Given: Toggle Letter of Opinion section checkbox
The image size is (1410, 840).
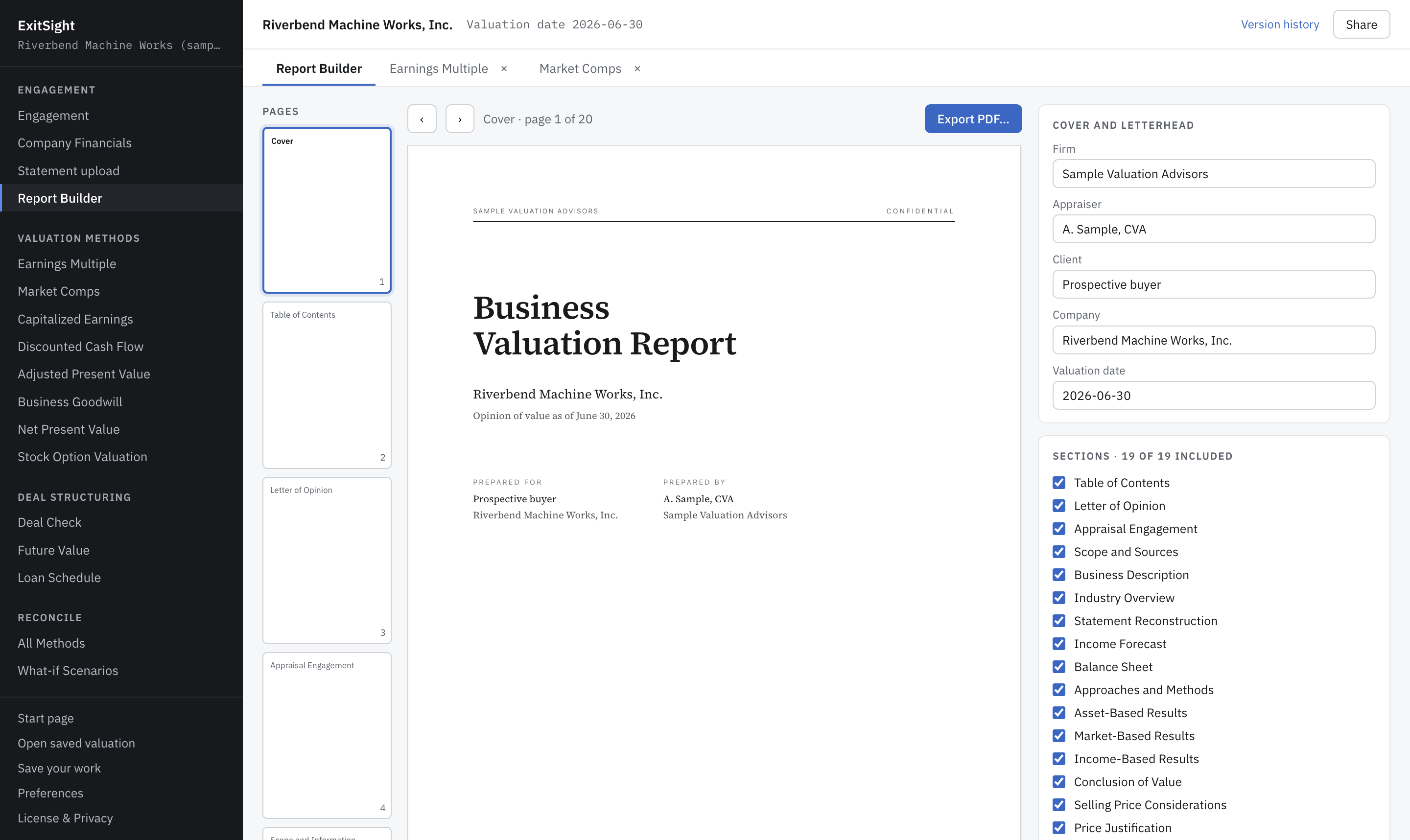Looking at the screenshot, I should pyautogui.click(x=1059, y=506).
